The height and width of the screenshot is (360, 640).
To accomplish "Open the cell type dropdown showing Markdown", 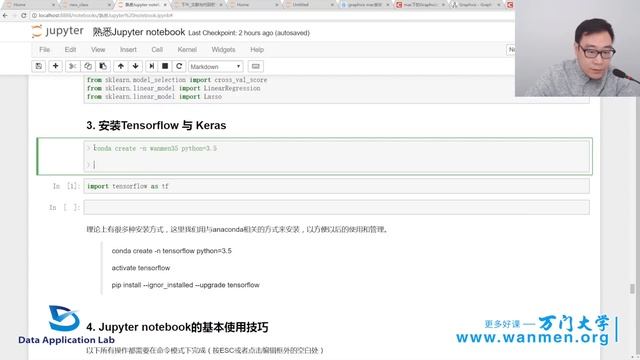I will [216, 67].
